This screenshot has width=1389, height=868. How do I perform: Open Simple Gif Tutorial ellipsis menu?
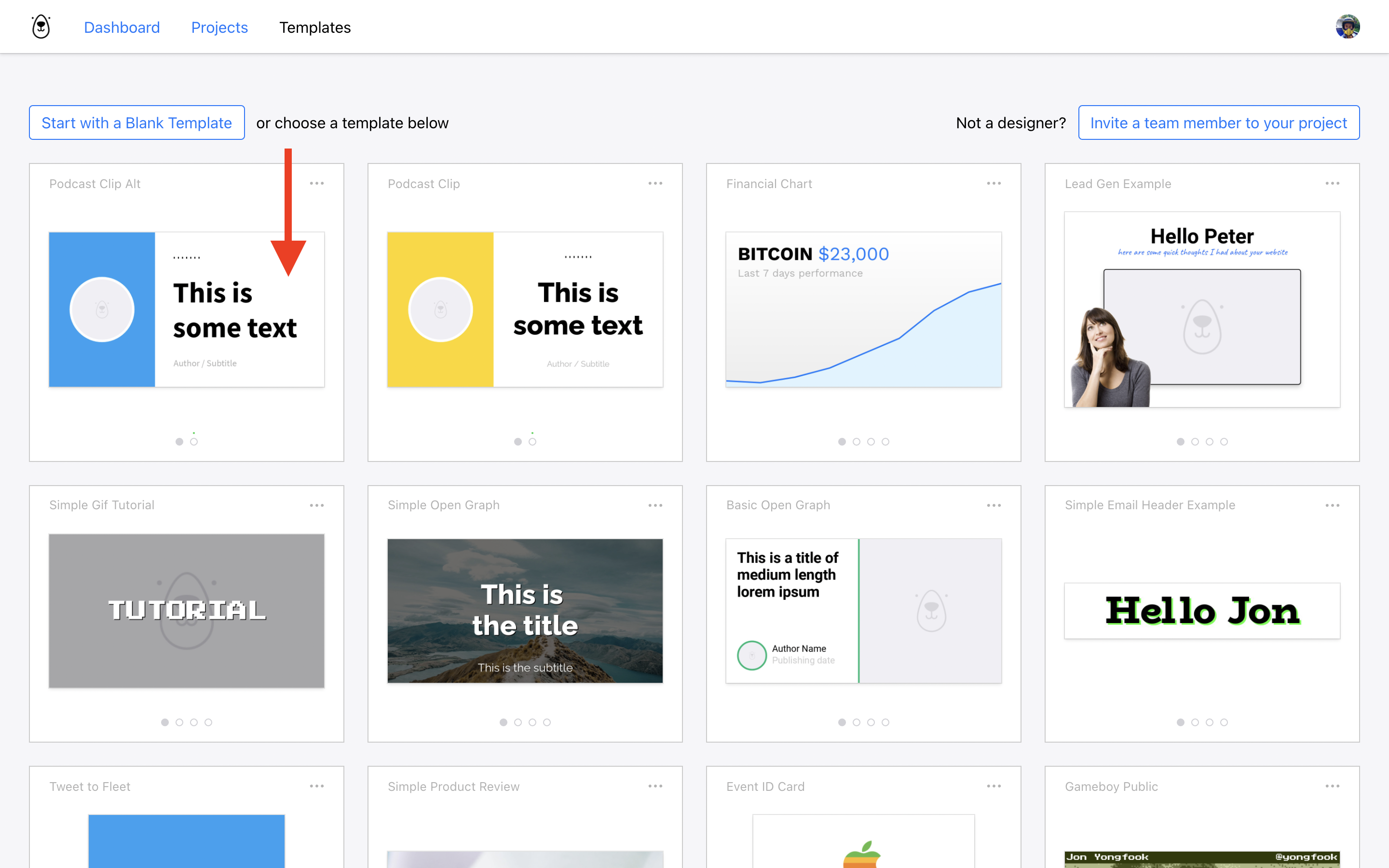317,505
